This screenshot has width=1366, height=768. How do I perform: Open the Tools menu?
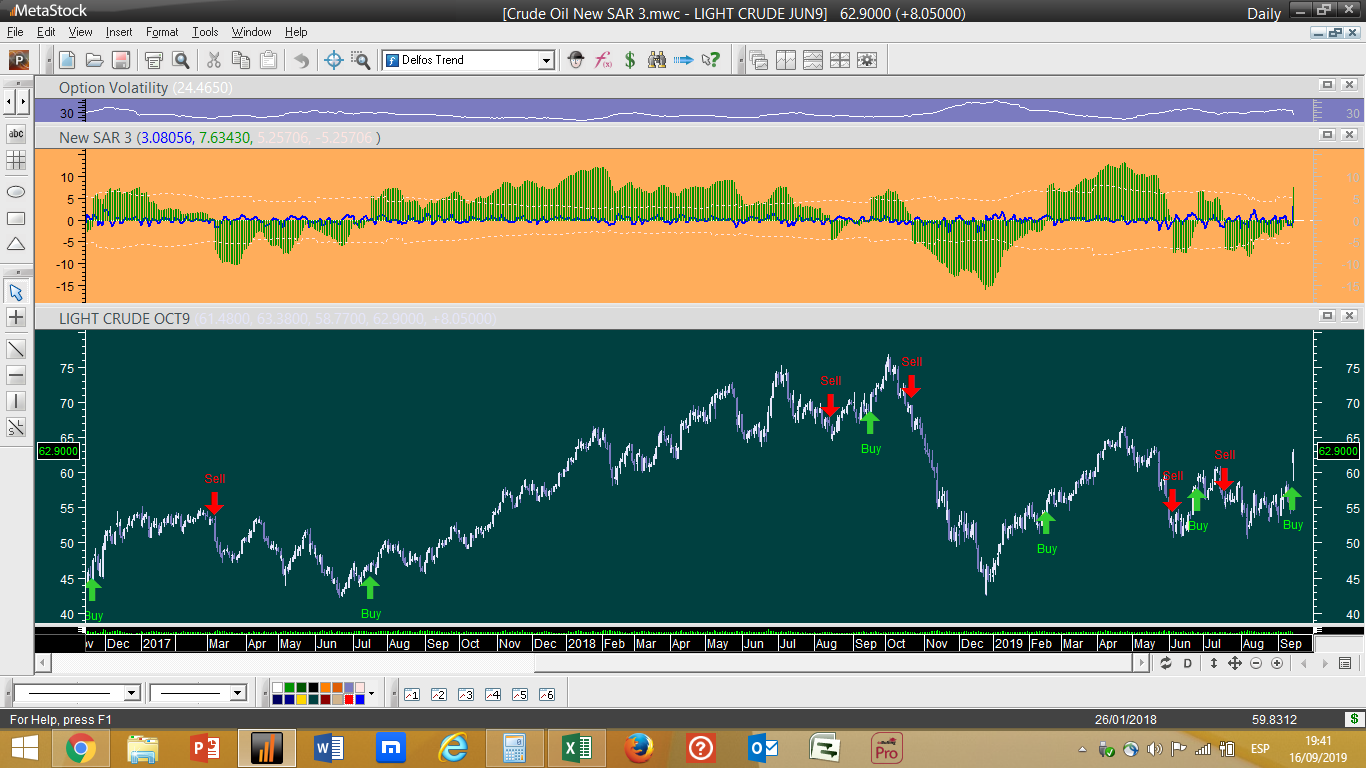(x=205, y=32)
